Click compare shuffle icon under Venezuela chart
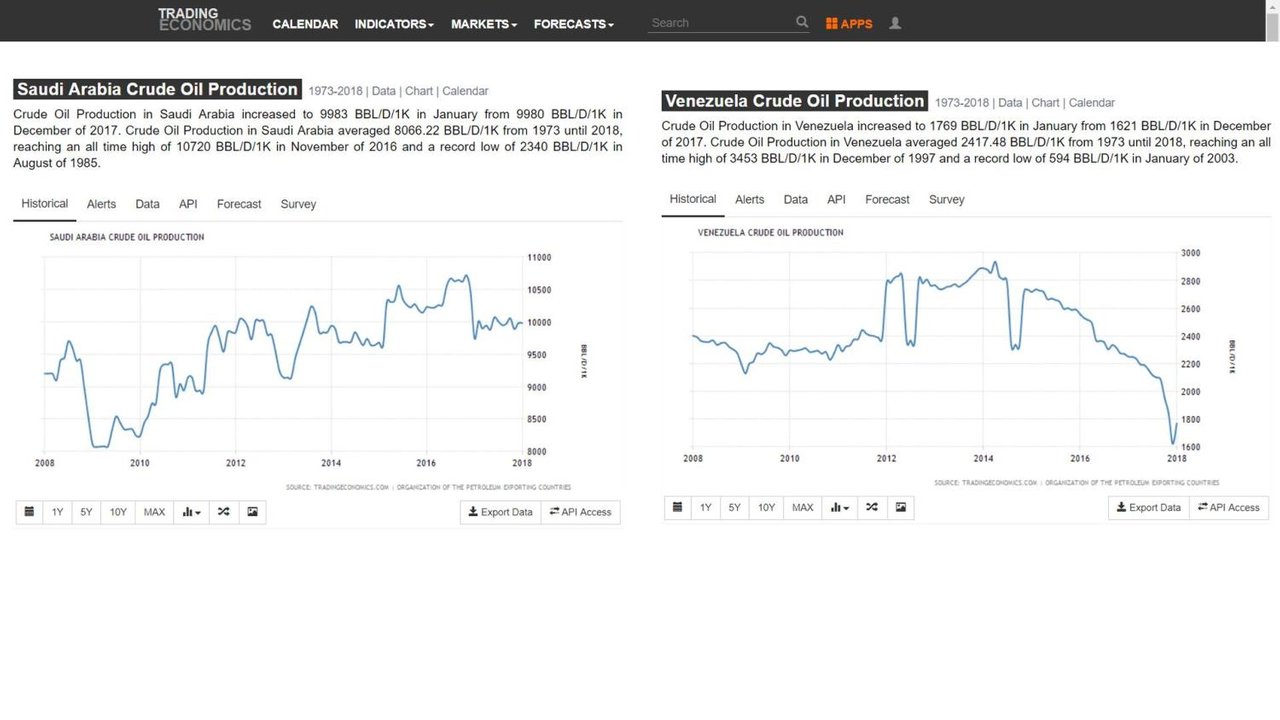The image size is (1280, 720). [x=872, y=508]
